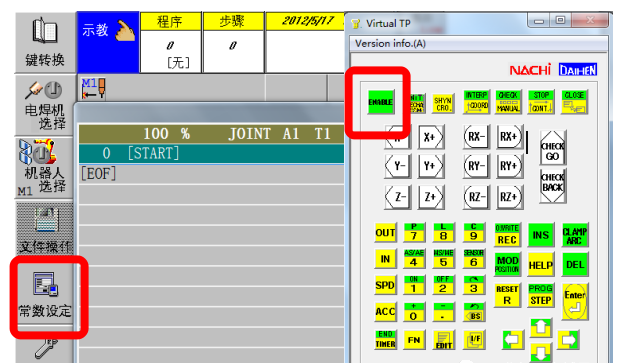Click the OUT key
This screenshot has height=363, width=627.
(x=385, y=233)
